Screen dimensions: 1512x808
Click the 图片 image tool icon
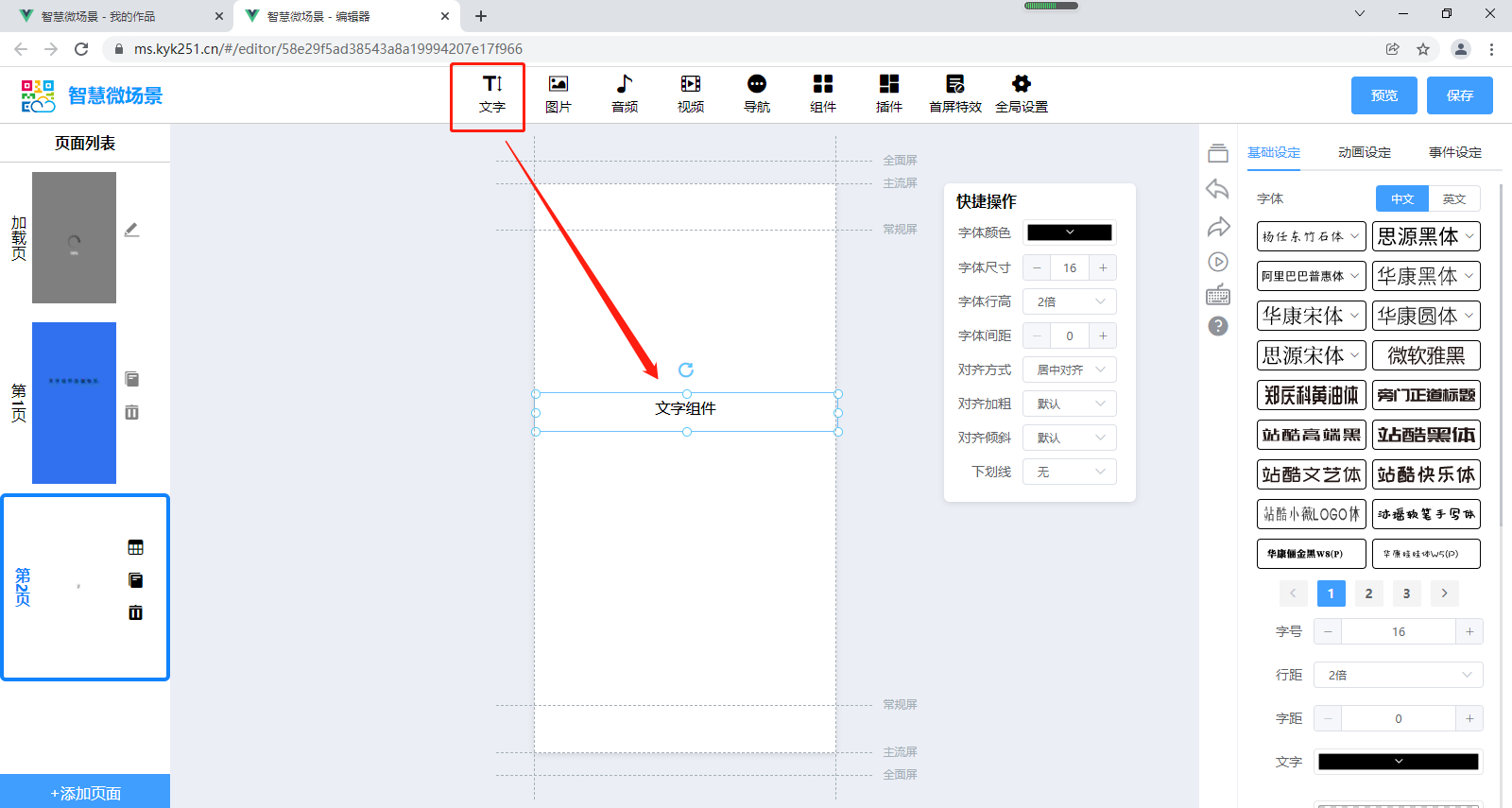click(x=558, y=94)
